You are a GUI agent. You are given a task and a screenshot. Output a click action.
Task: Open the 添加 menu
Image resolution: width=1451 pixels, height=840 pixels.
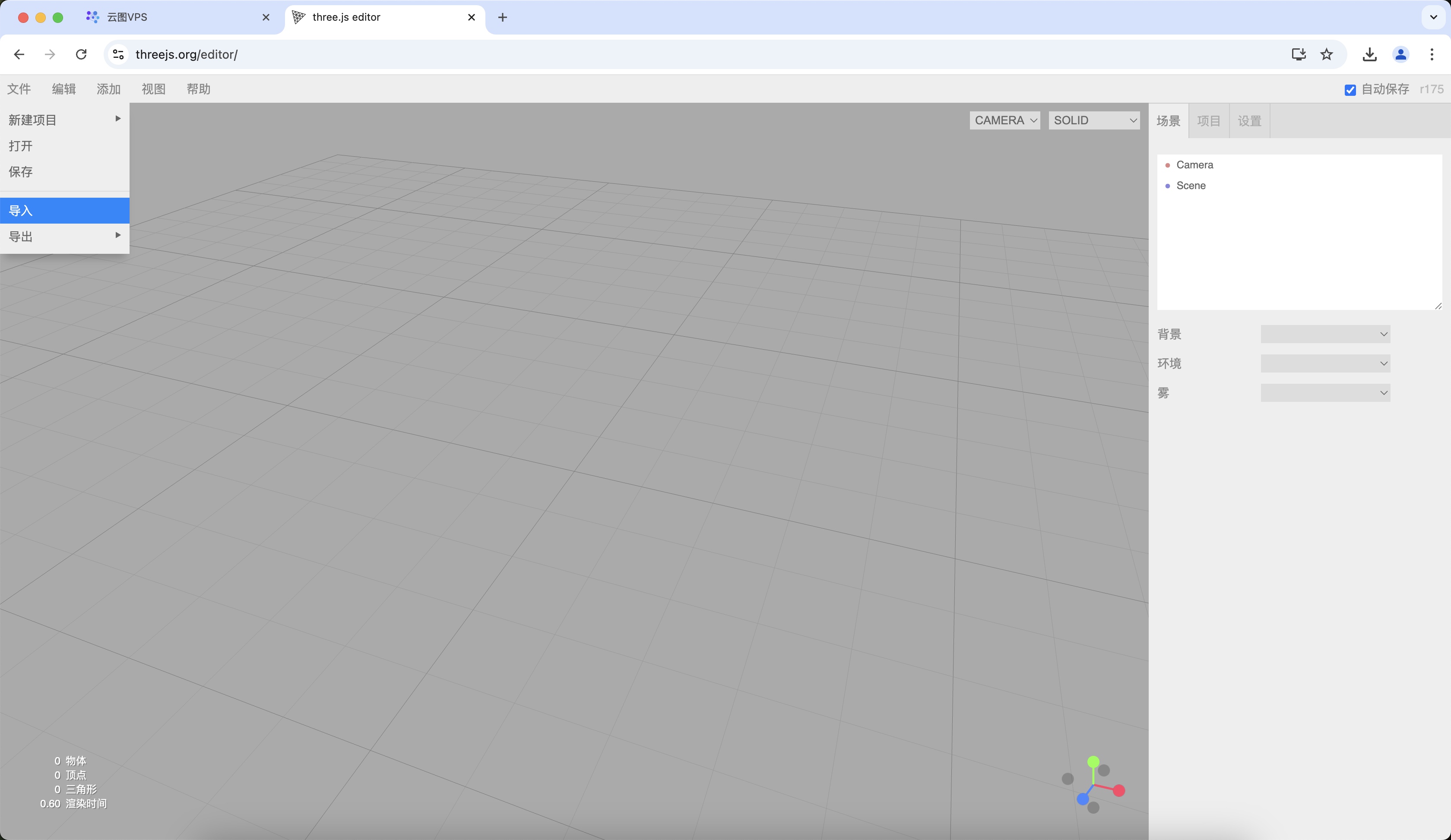[109, 89]
